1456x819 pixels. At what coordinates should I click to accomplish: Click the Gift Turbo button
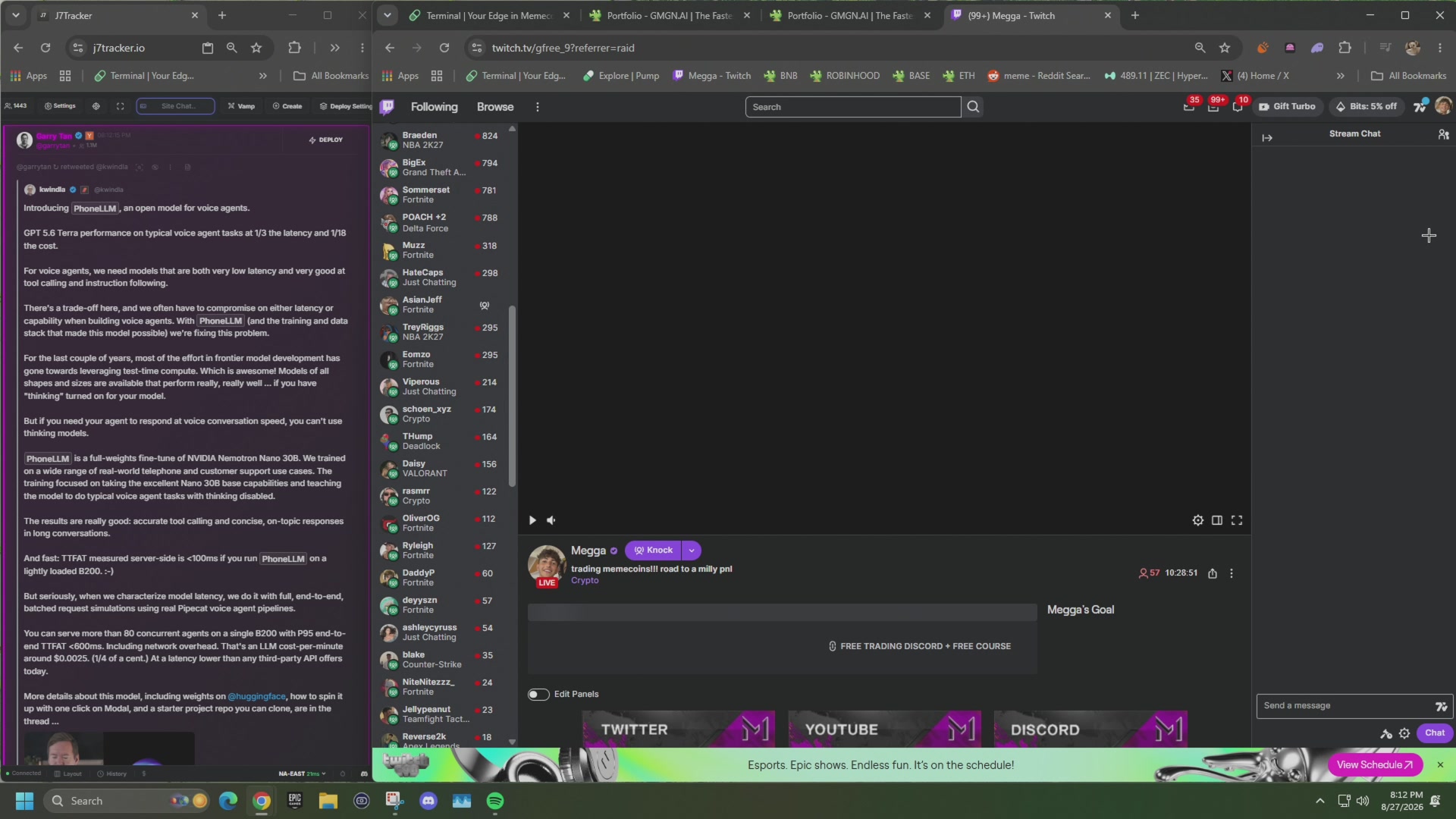click(x=1287, y=107)
